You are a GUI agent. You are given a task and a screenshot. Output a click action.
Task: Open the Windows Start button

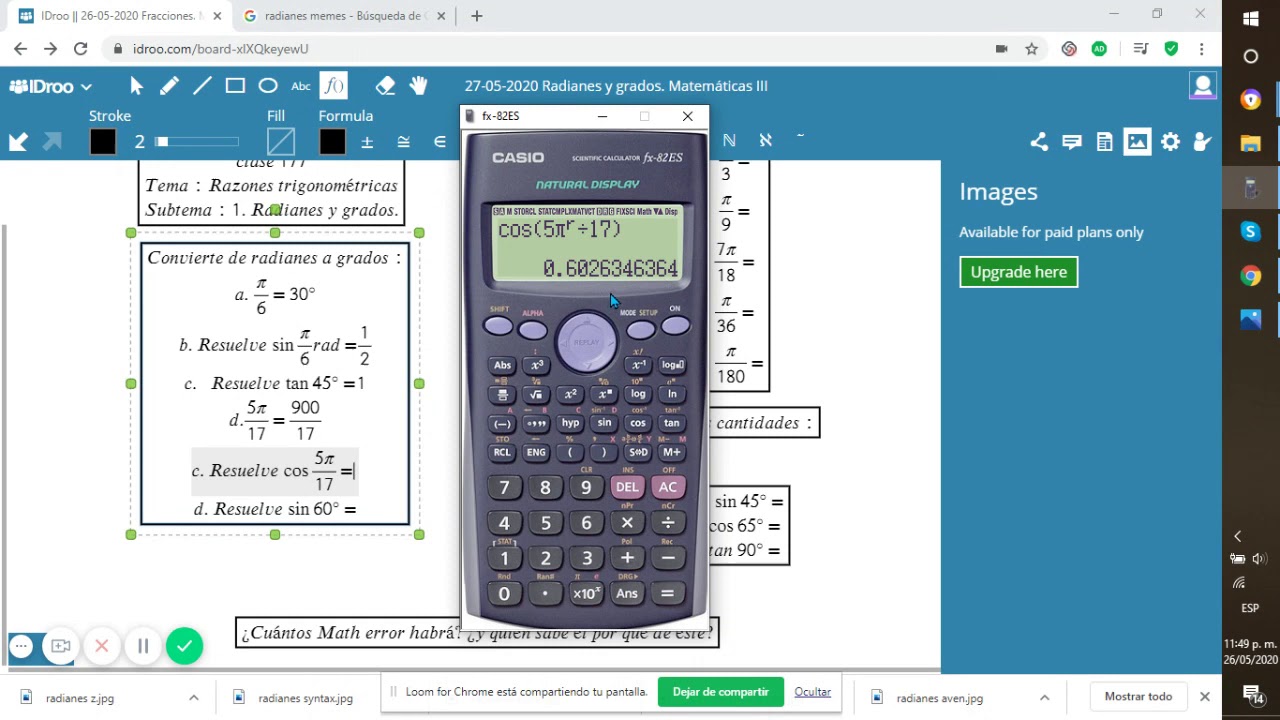[x=1250, y=18]
